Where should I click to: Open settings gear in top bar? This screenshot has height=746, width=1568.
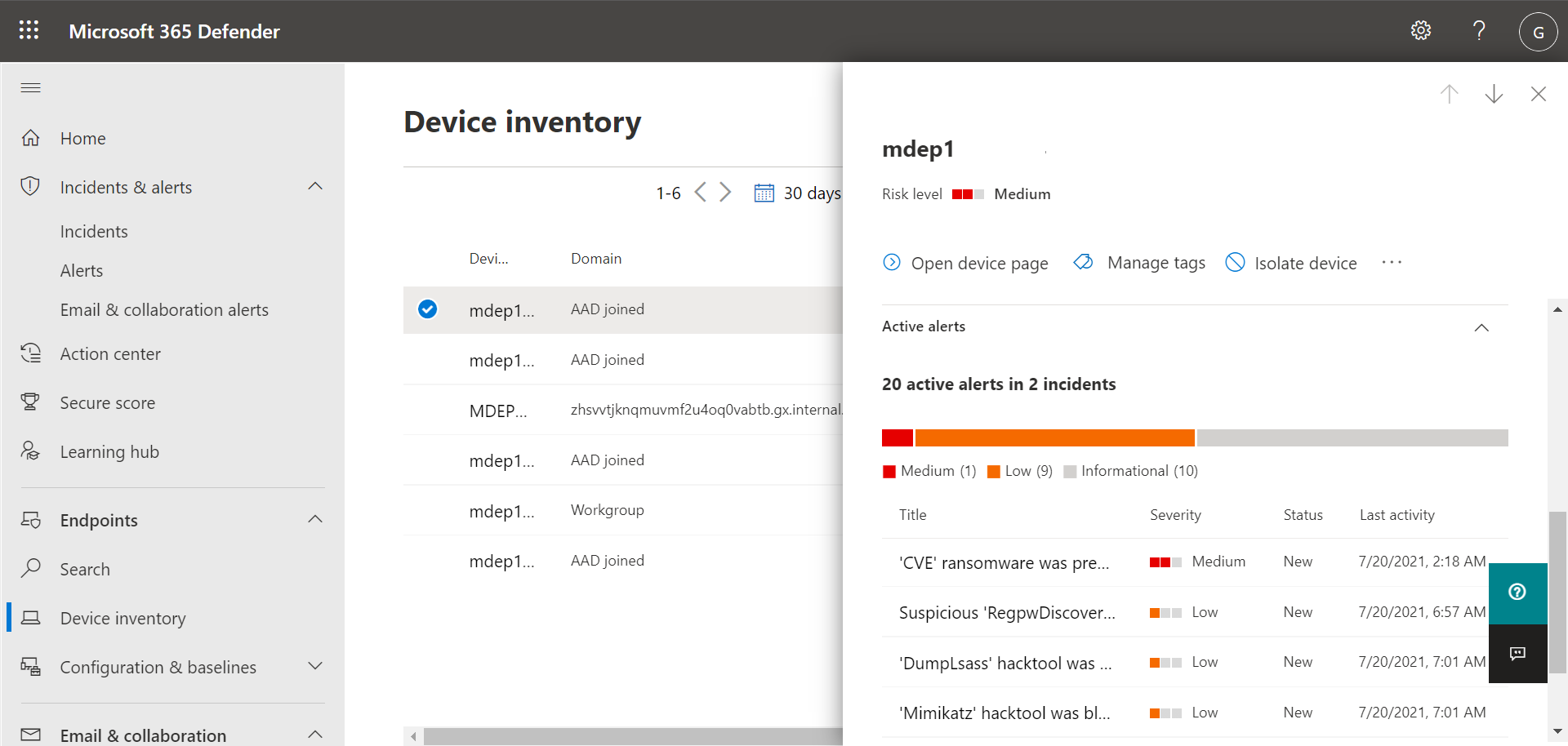point(1420,31)
